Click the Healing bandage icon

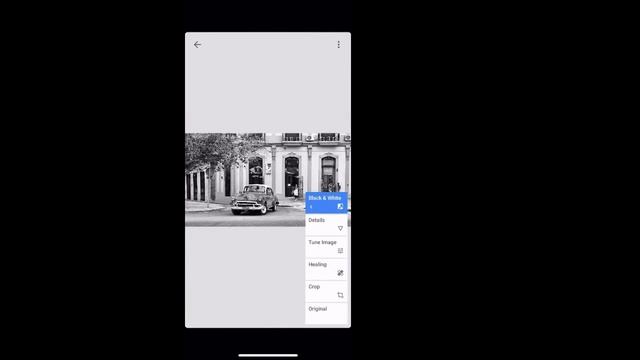pos(340,273)
